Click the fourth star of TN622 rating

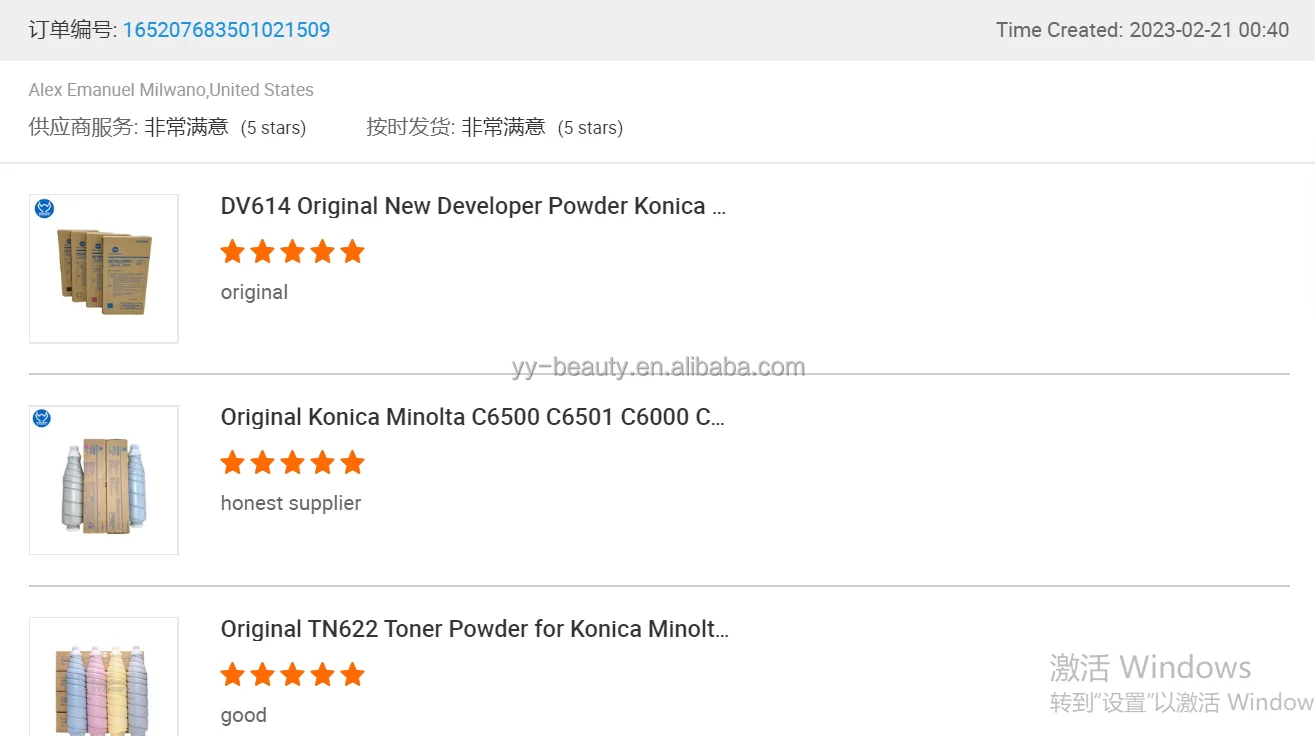(322, 675)
